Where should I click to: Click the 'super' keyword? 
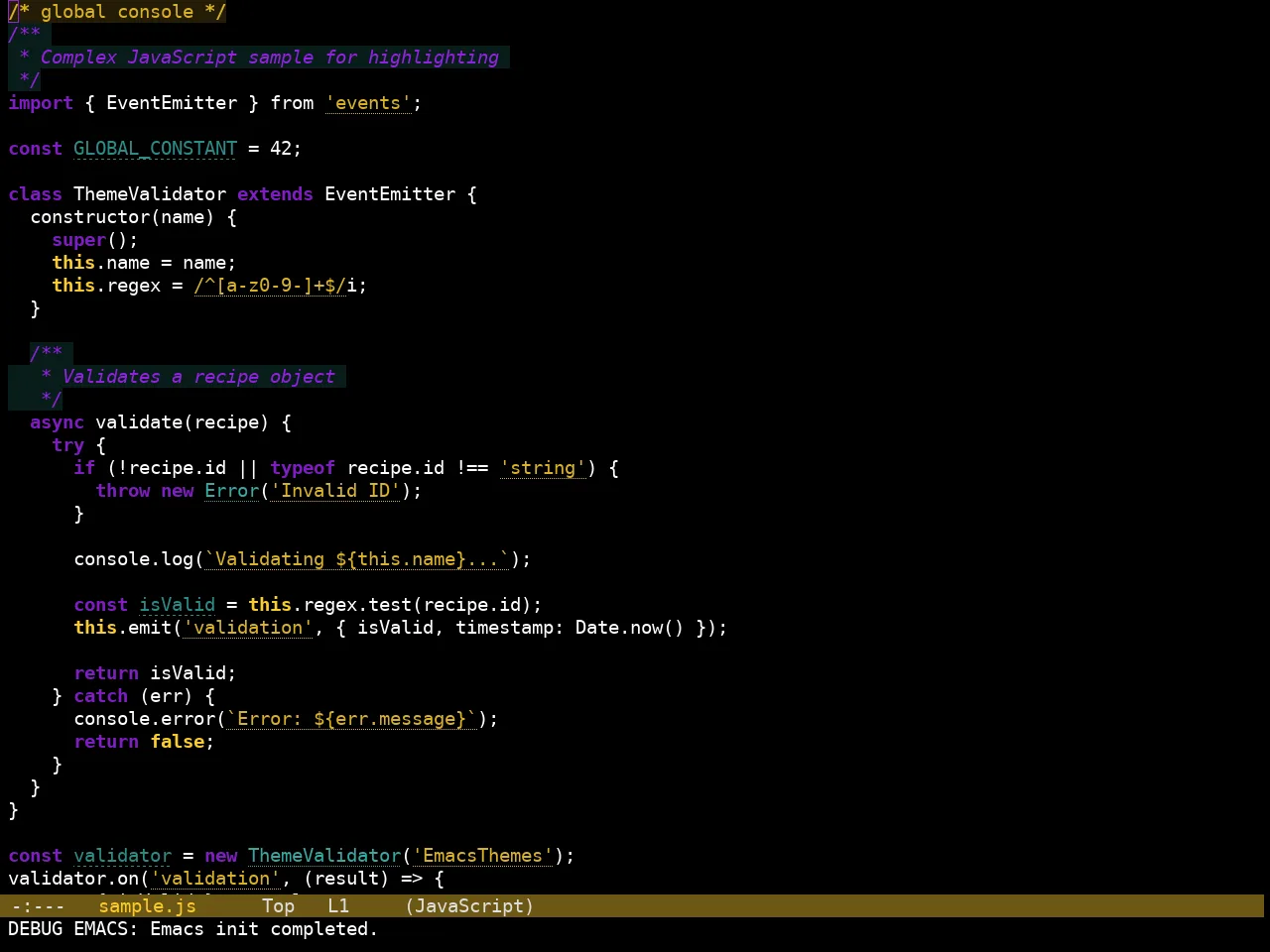pyautogui.click(x=78, y=240)
